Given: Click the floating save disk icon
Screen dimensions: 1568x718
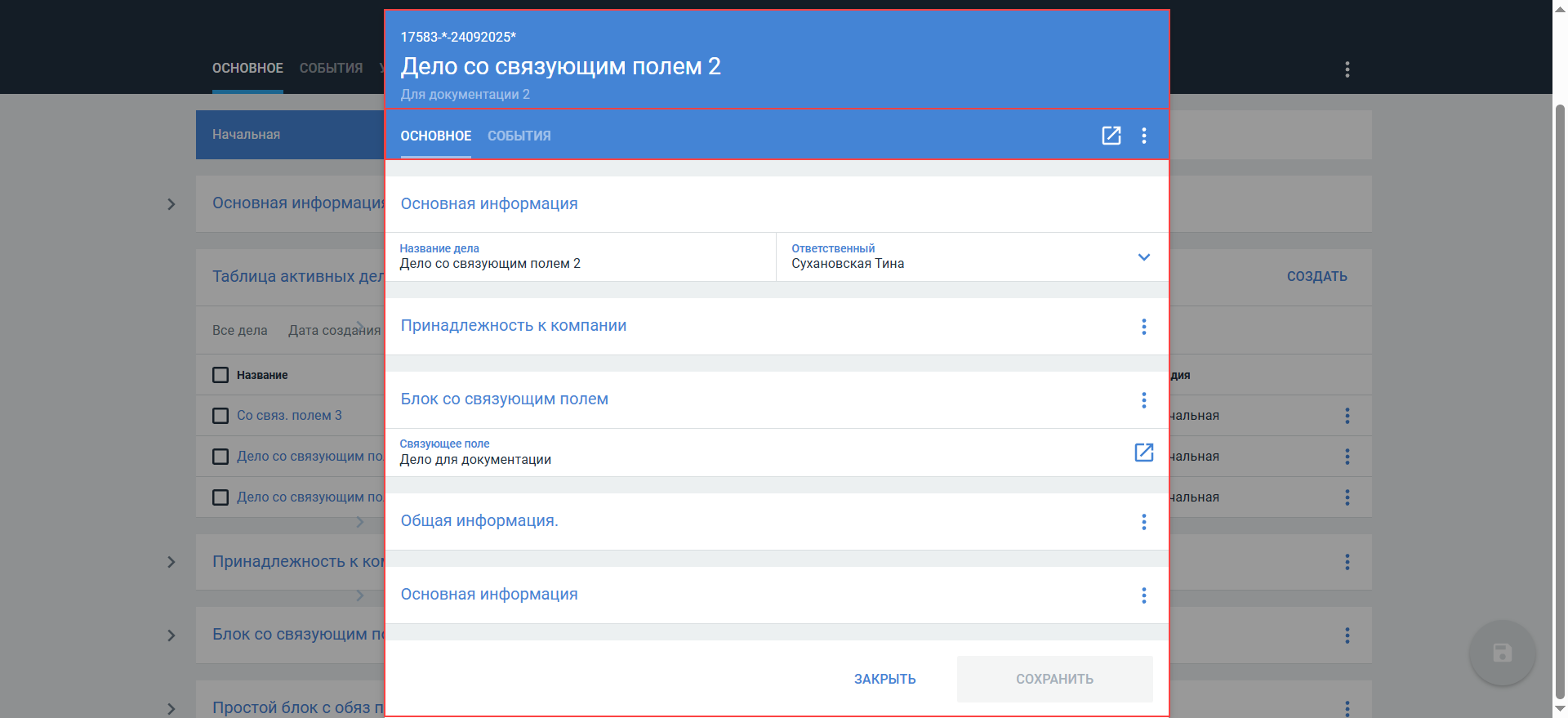Looking at the screenshot, I should [x=1502, y=653].
